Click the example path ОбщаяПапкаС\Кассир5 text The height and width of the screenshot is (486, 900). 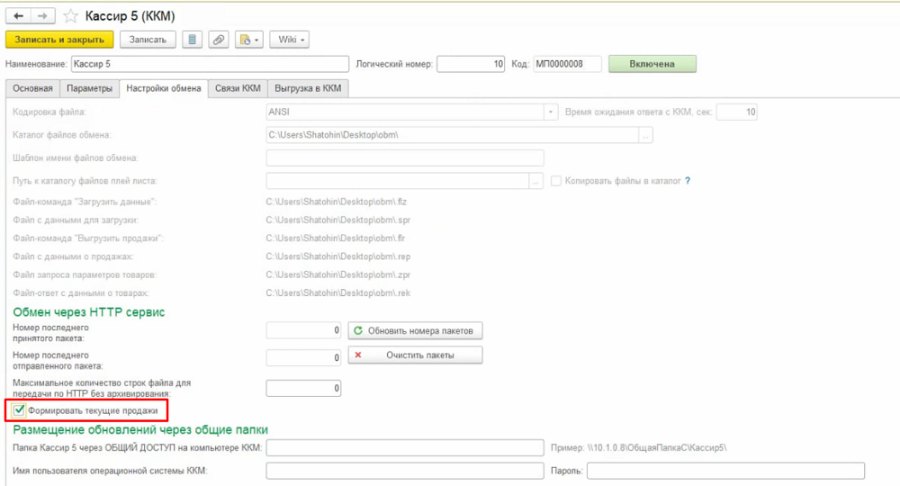click(x=656, y=448)
